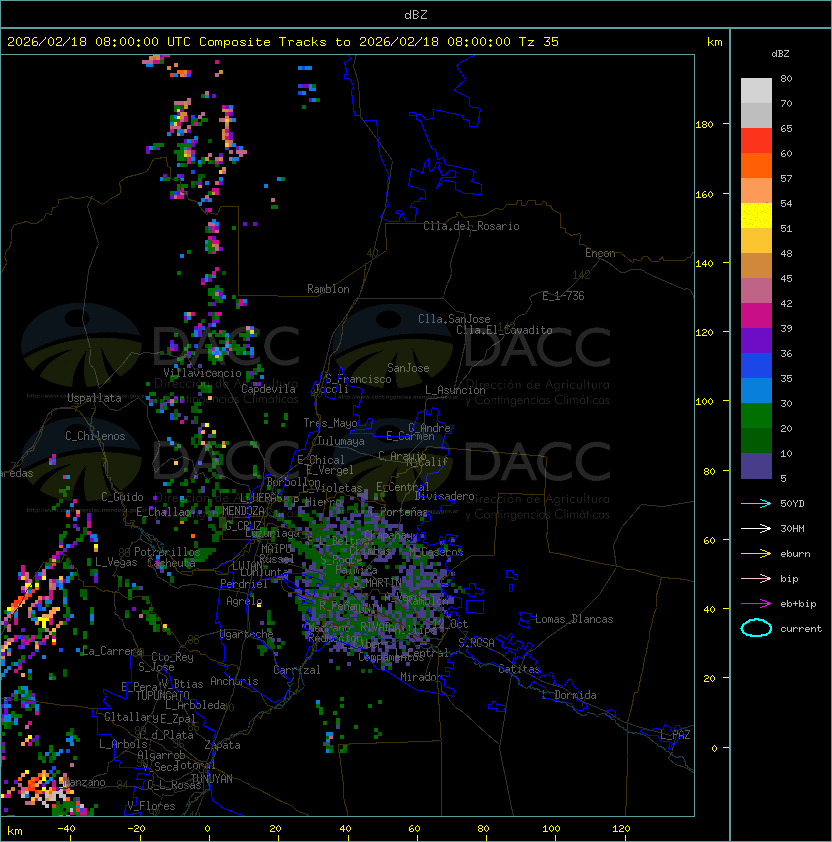The image size is (832, 842).
Task: Select the yellow eburn arrow legend icon
Action: click(x=756, y=554)
